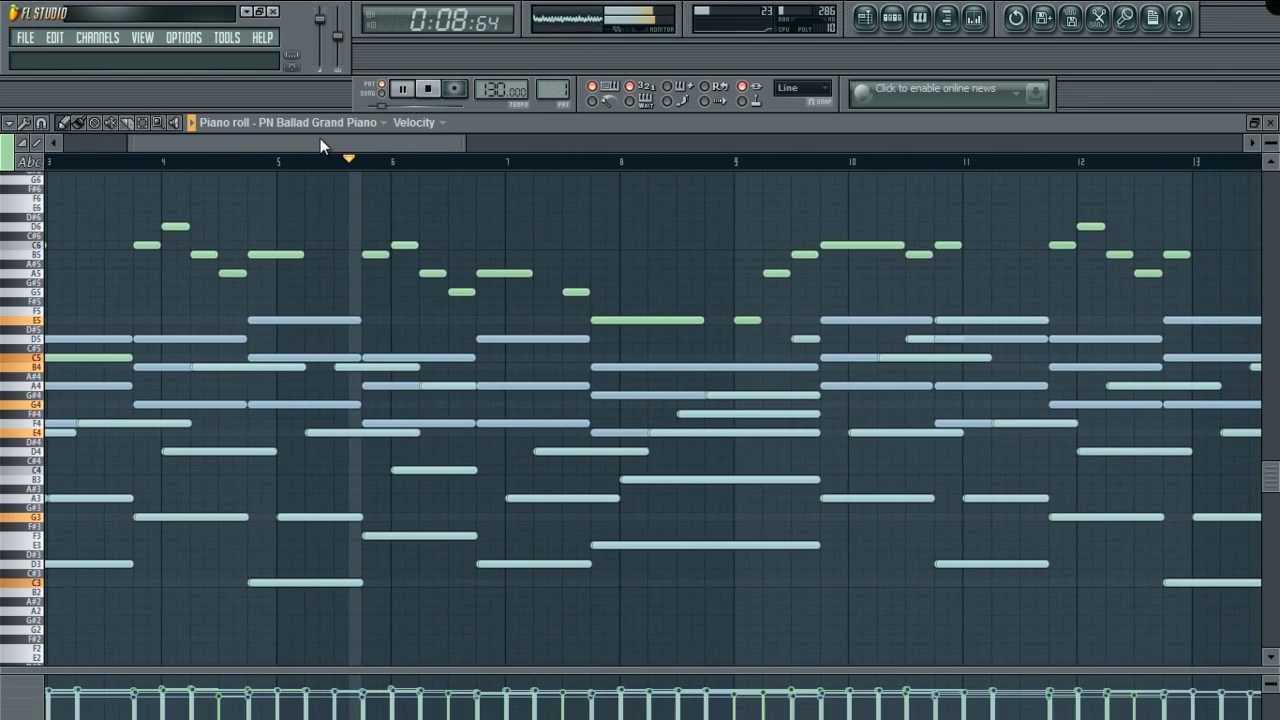This screenshot has width=1280, height=720.
Task: Select the Draw pencil tool in piano roll
Action: [x=63, y=123]
